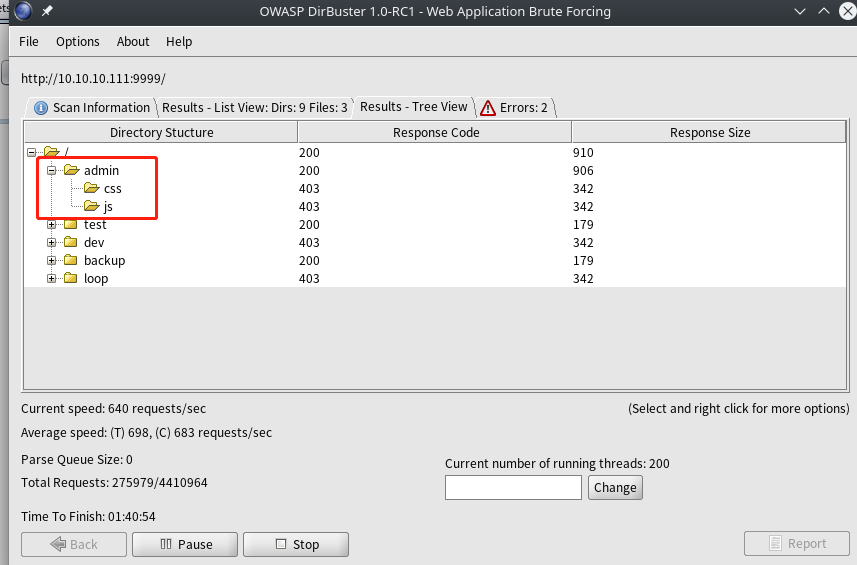Click the Report button

point(796,544)
